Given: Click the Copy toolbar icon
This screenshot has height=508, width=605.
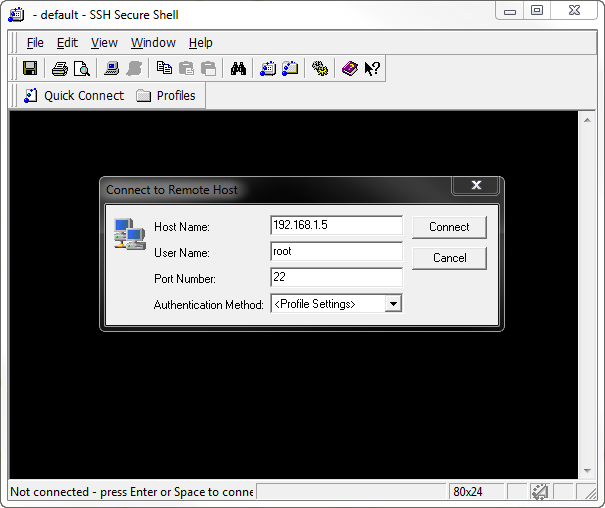Looking at the screenshot, I should click(164, 68).
